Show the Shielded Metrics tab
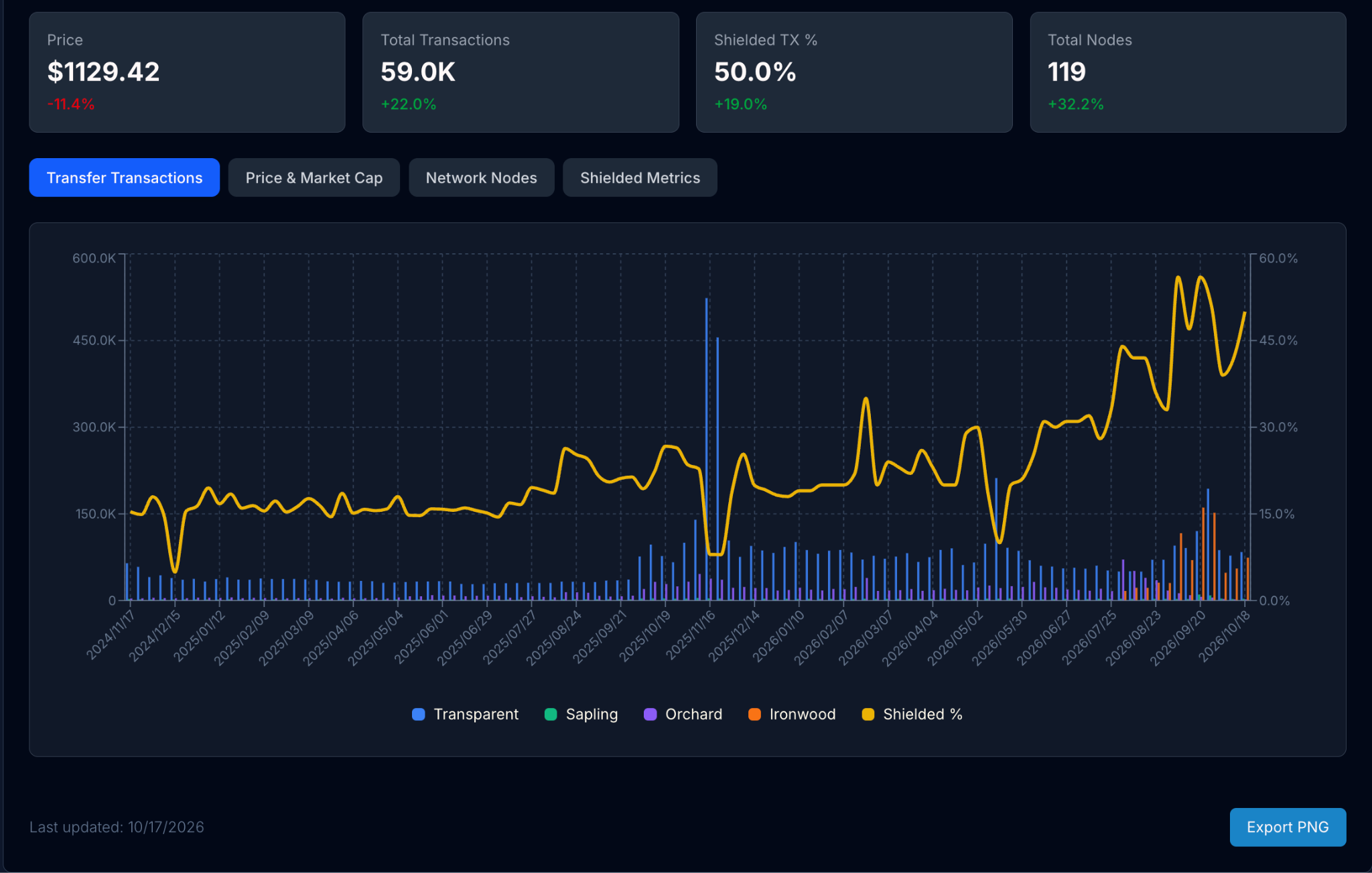The height and width of the screenshot is (873, 1372). coord(640,178)
